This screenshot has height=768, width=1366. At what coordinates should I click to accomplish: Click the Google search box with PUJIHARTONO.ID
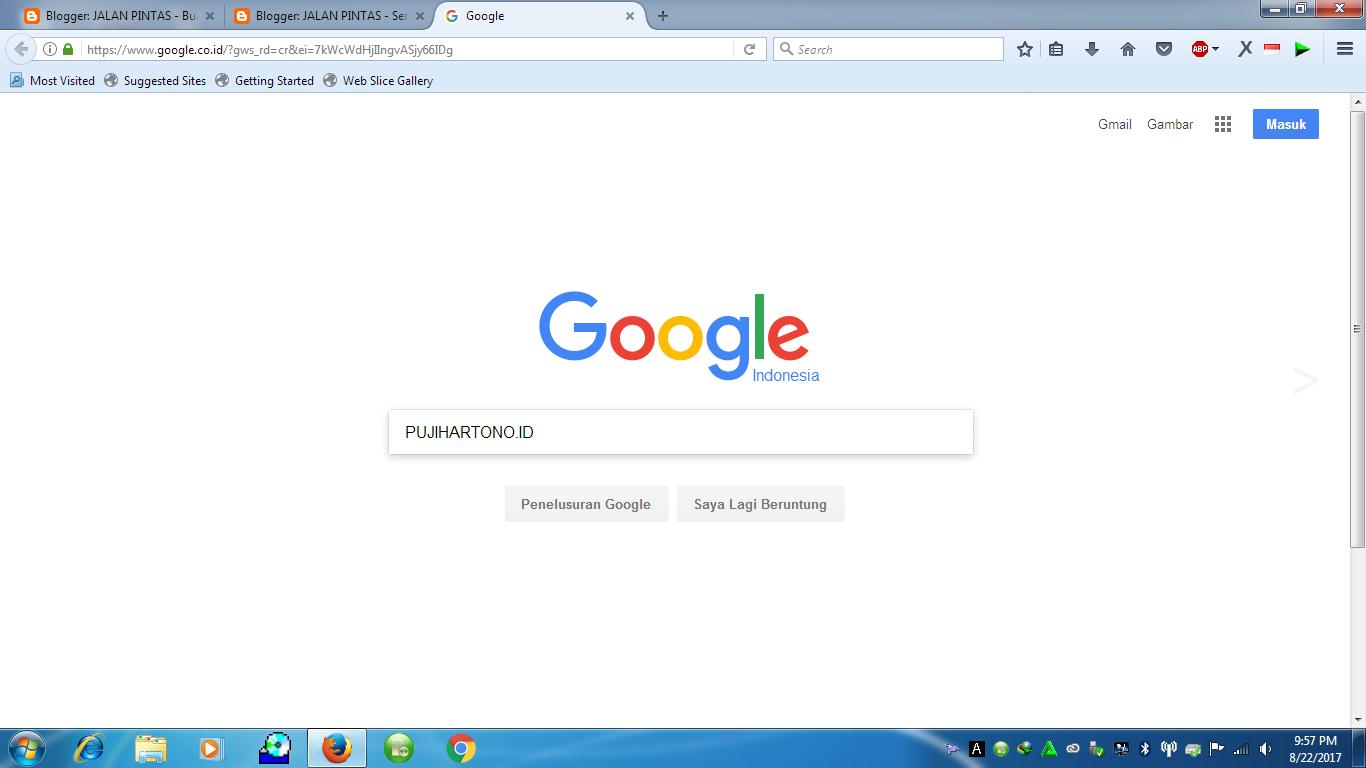tap(681, 432)
